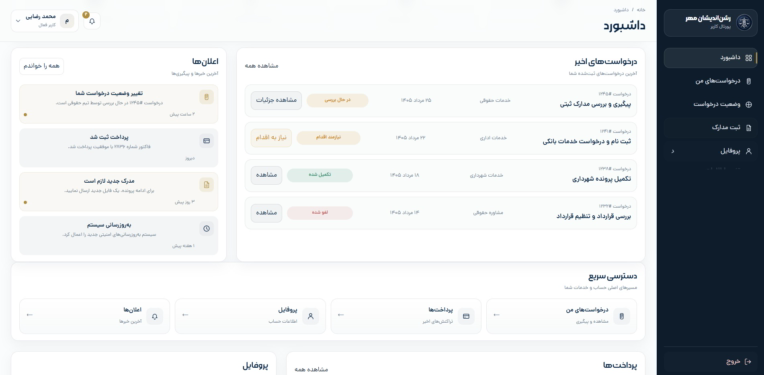Open the notifications bell icon in header

[92, 21]
